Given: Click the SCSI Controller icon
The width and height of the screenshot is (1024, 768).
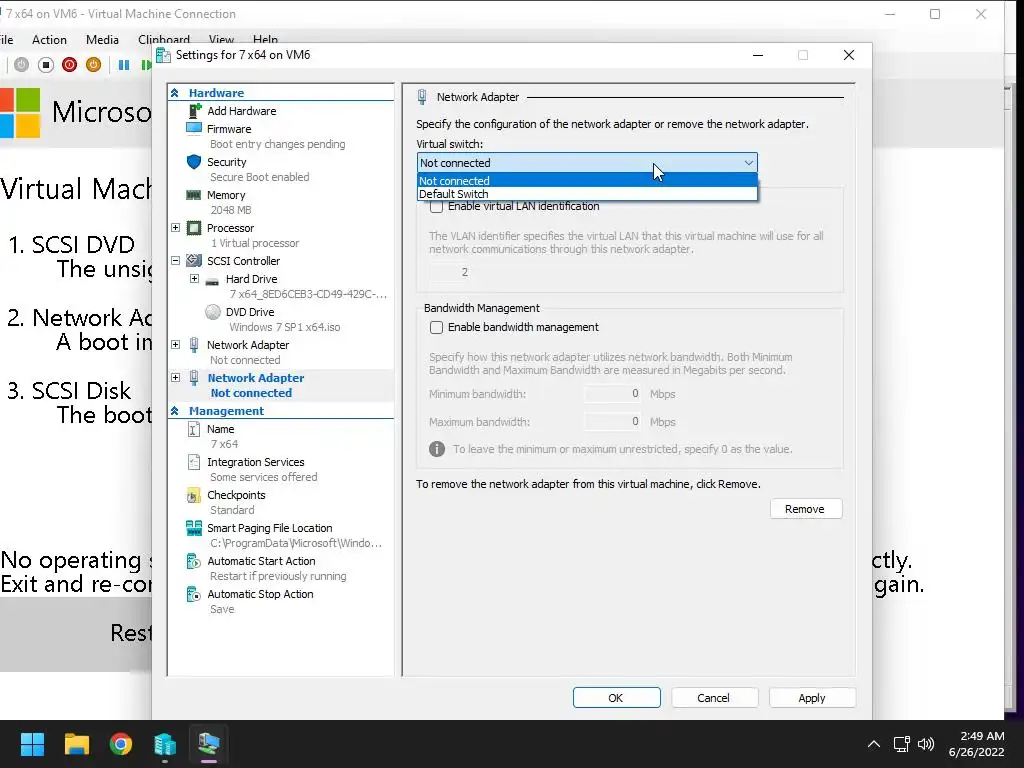Looking at the screenshot, I should (x=194, y=261).
